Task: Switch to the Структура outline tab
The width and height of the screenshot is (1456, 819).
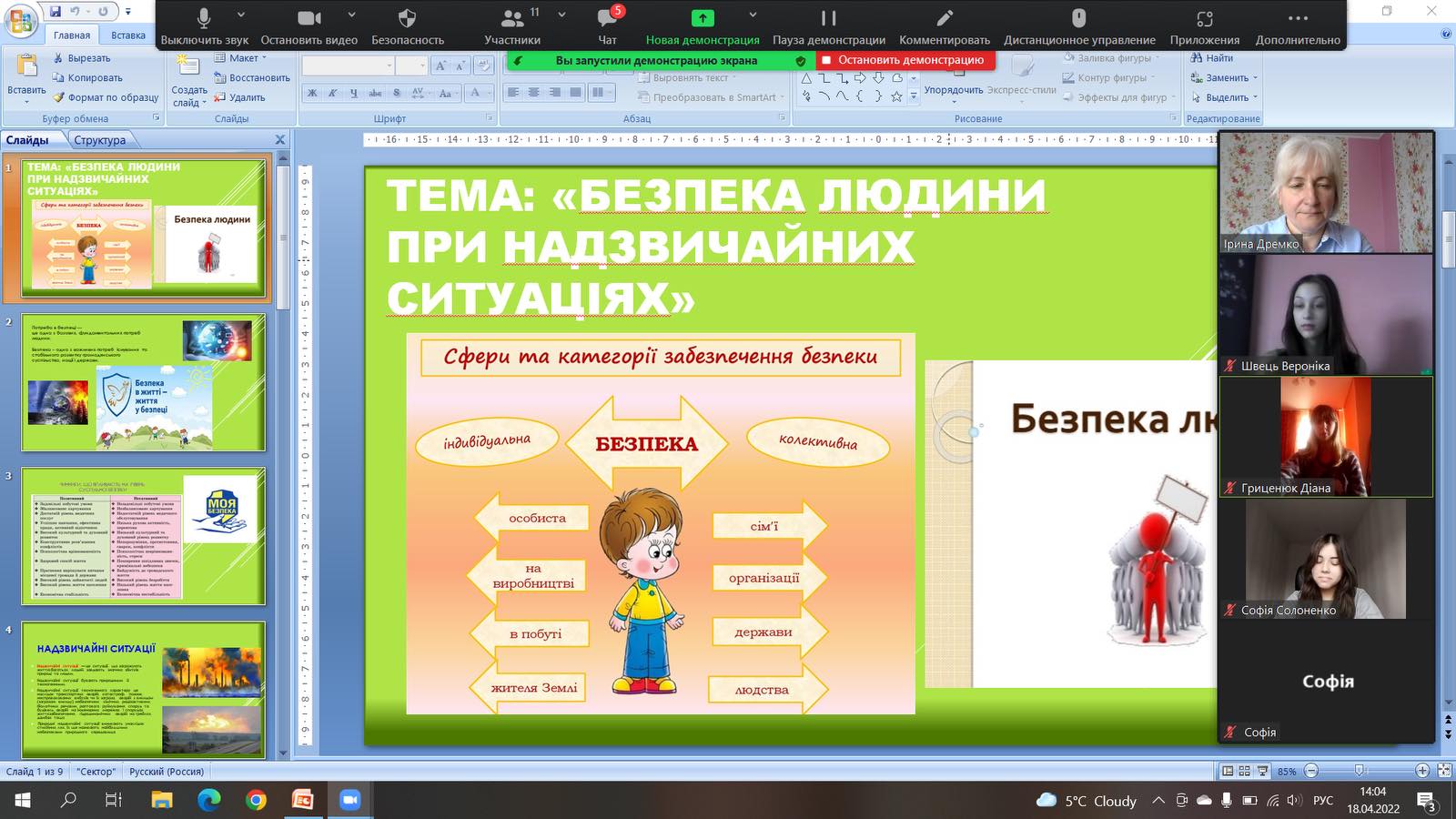Action: coord(100,140)
